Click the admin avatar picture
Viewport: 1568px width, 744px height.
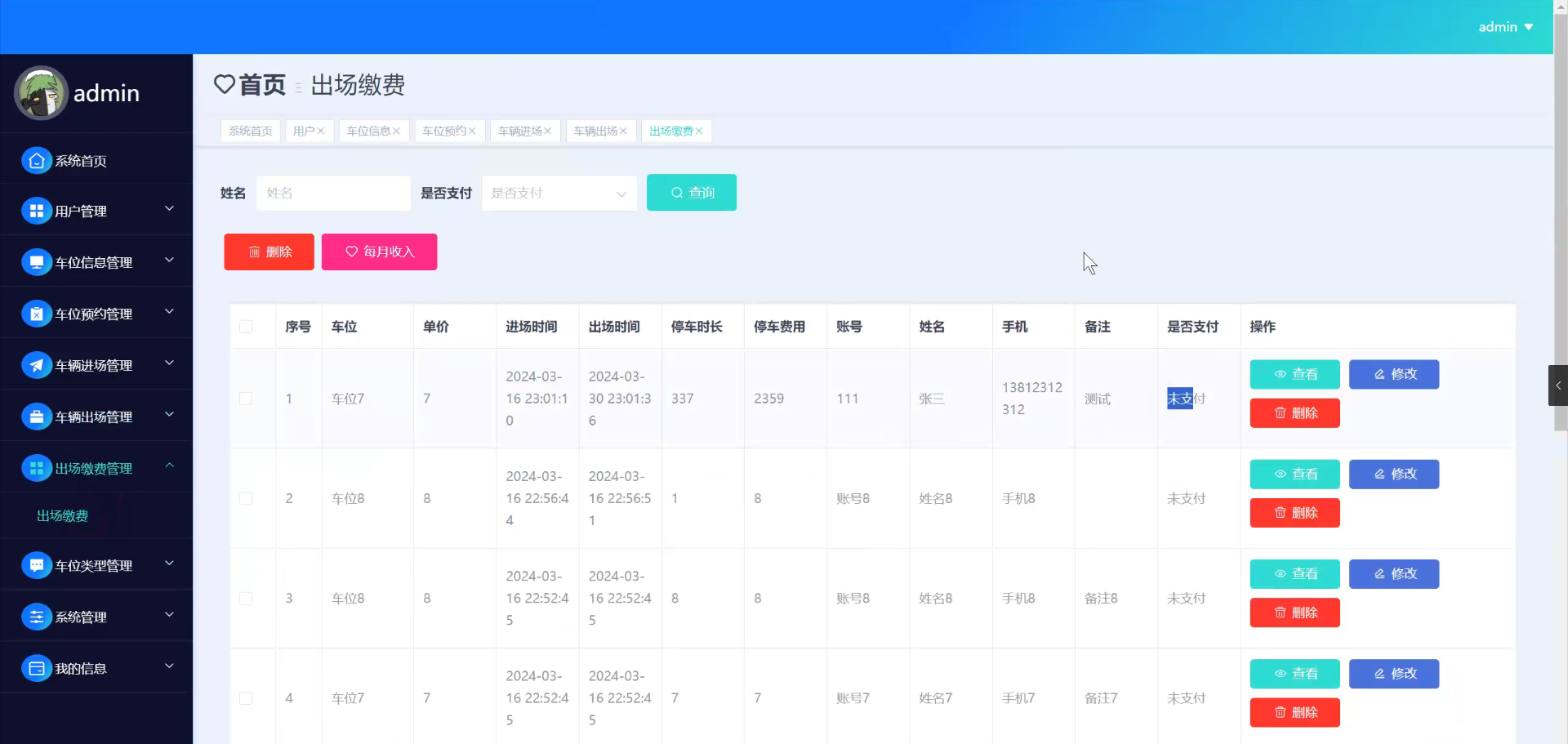pyautogui.click(x=41, y=93)
